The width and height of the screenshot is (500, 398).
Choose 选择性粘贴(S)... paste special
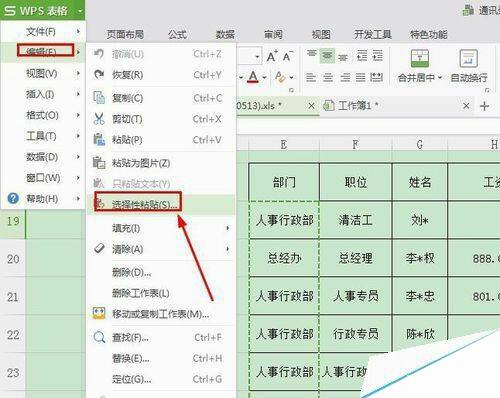(x=161, y=204)
